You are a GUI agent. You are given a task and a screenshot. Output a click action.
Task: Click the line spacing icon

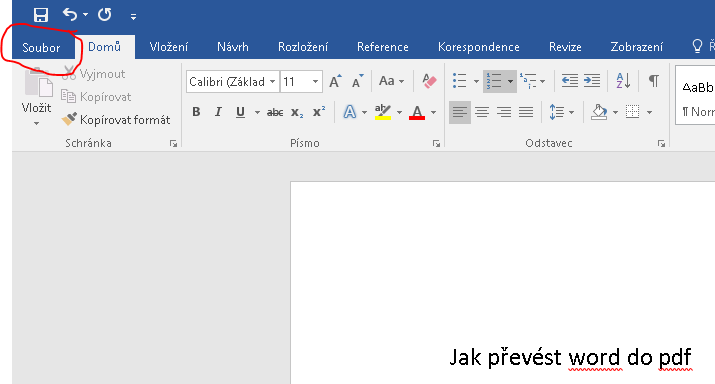click(557, 112)
